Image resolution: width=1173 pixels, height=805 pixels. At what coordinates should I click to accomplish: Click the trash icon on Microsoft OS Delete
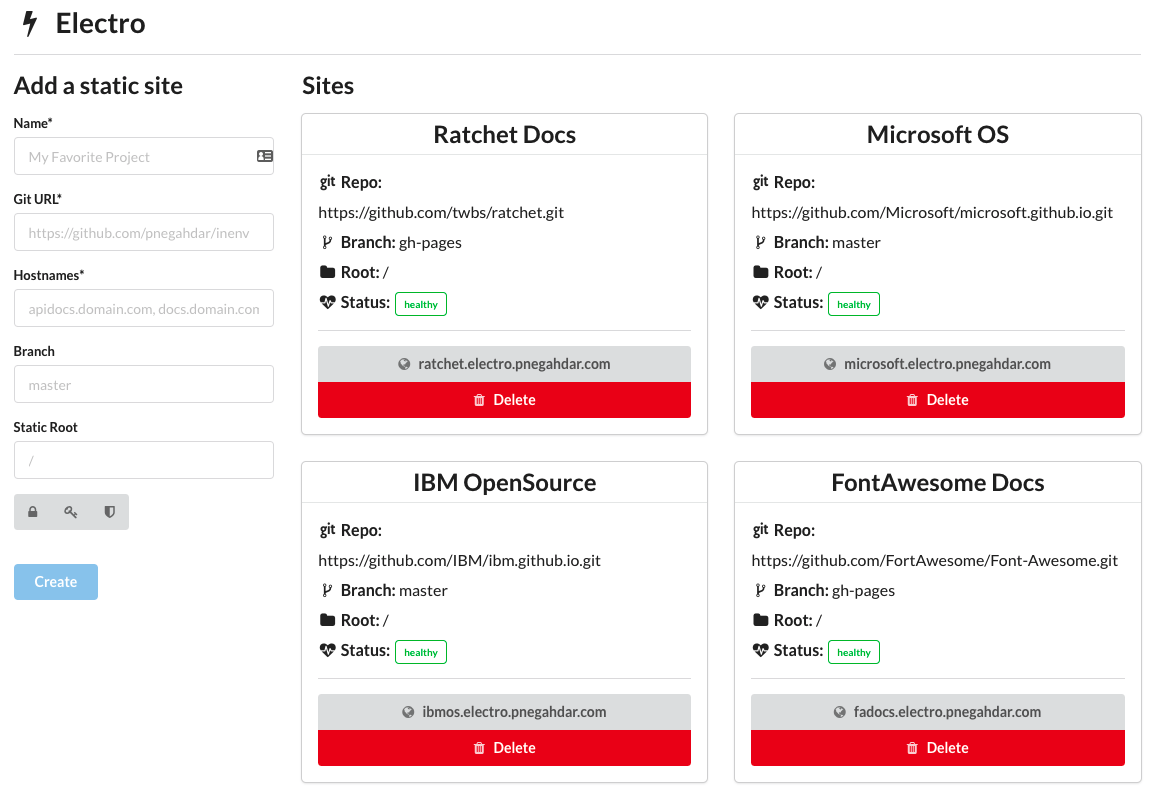[x=912, y=400]
